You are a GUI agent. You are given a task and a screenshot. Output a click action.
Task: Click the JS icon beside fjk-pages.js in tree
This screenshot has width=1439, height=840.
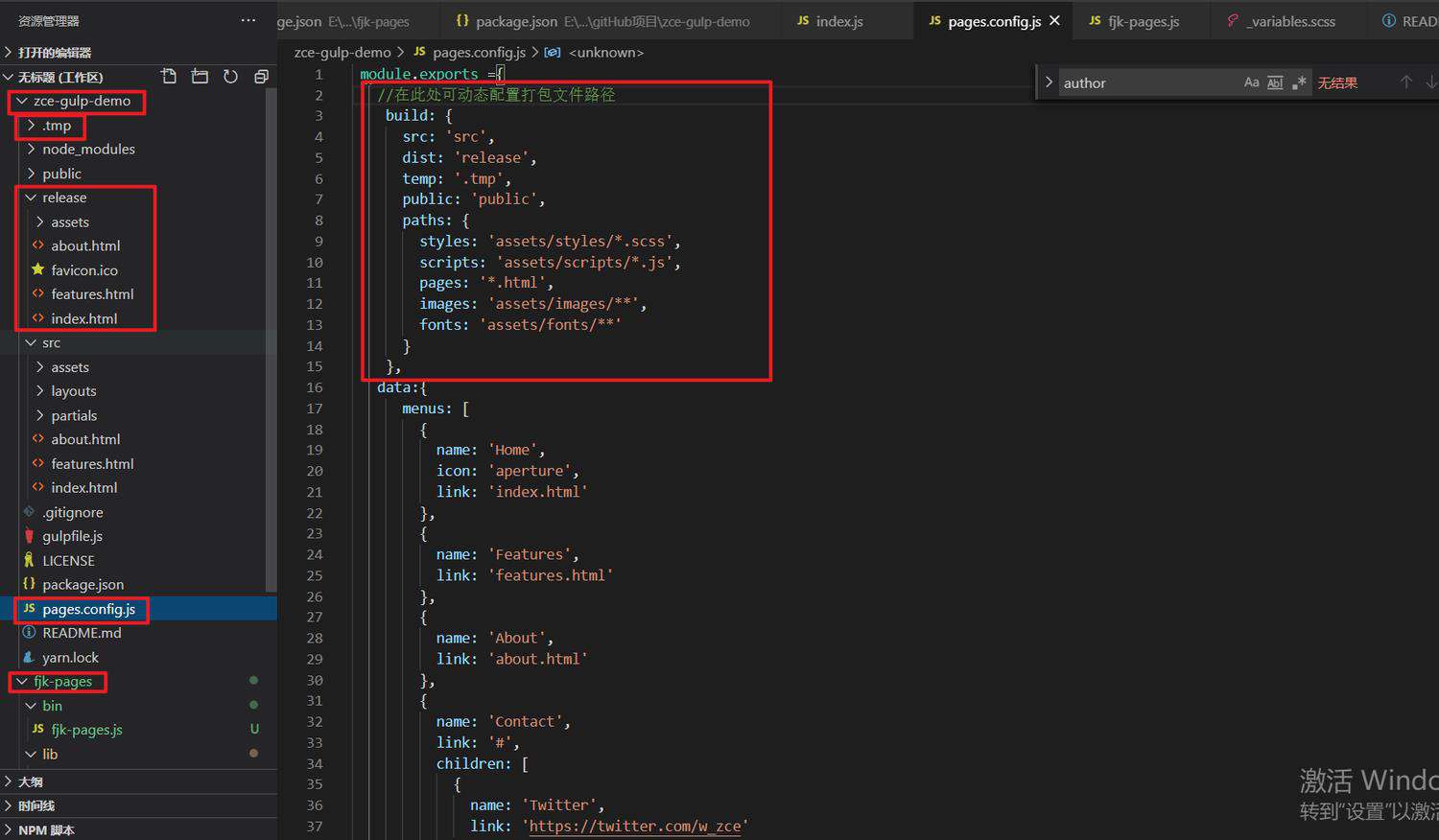(38, 730)
